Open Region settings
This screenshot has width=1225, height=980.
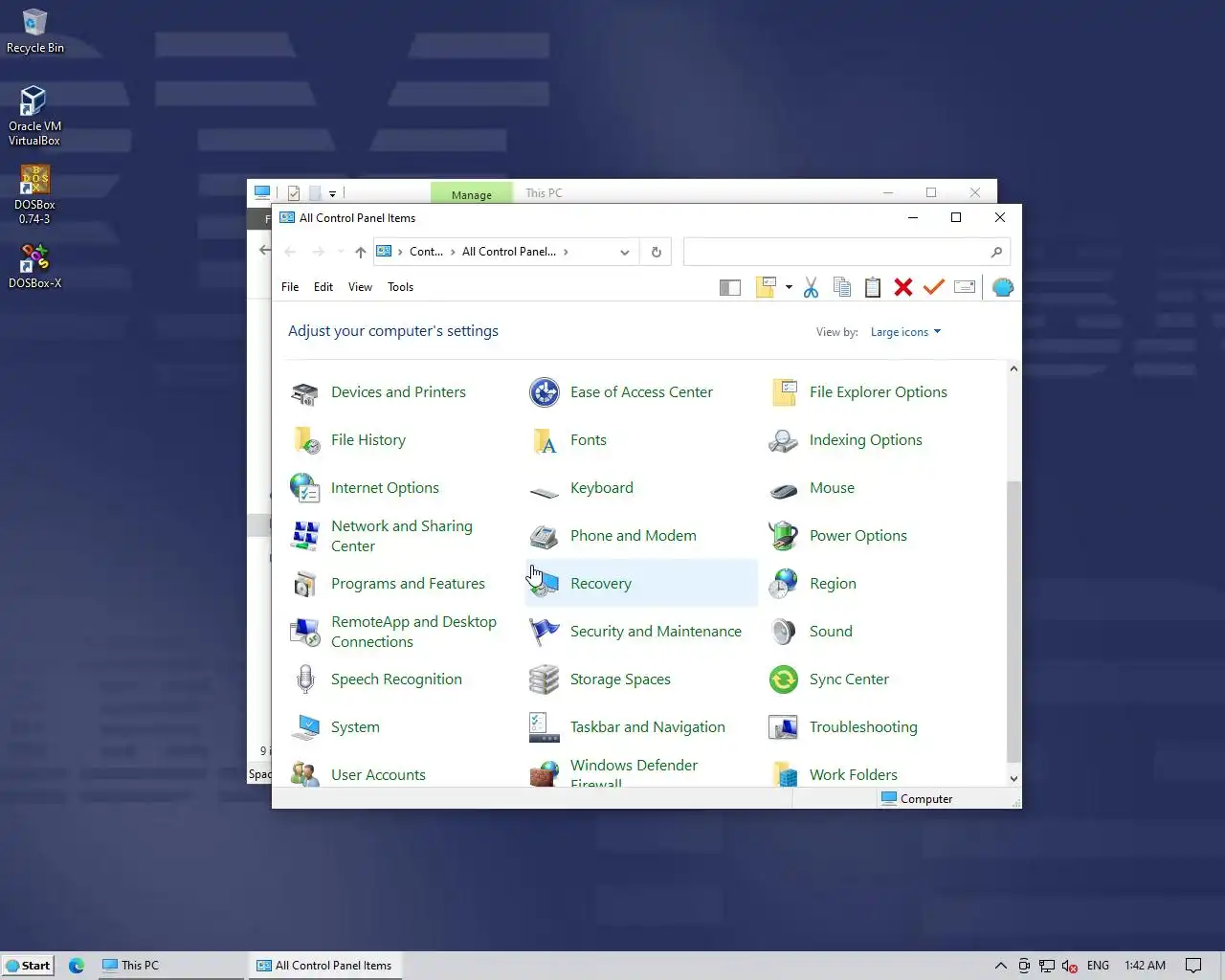tap(813, 584)
